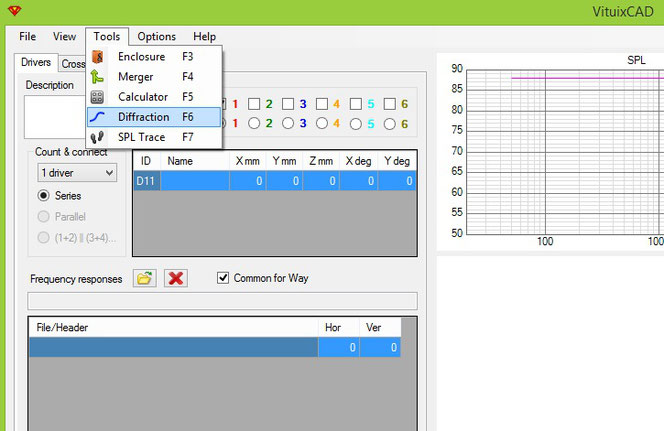Click the Name column header
Image resolution: width=664 pixels, height=431 pixels.
[195, 161]
